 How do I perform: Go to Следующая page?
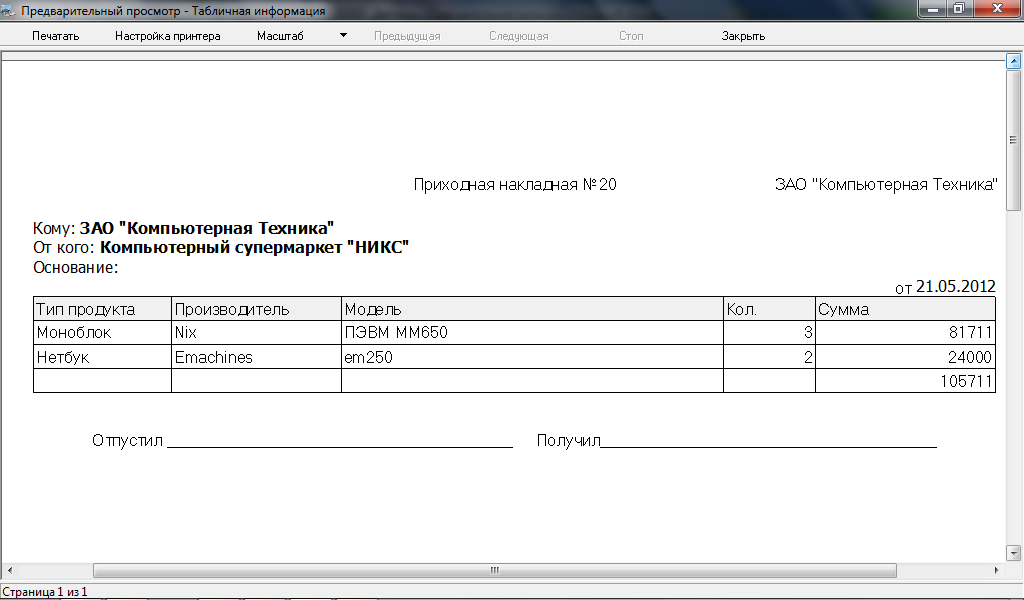click(519, 36)
